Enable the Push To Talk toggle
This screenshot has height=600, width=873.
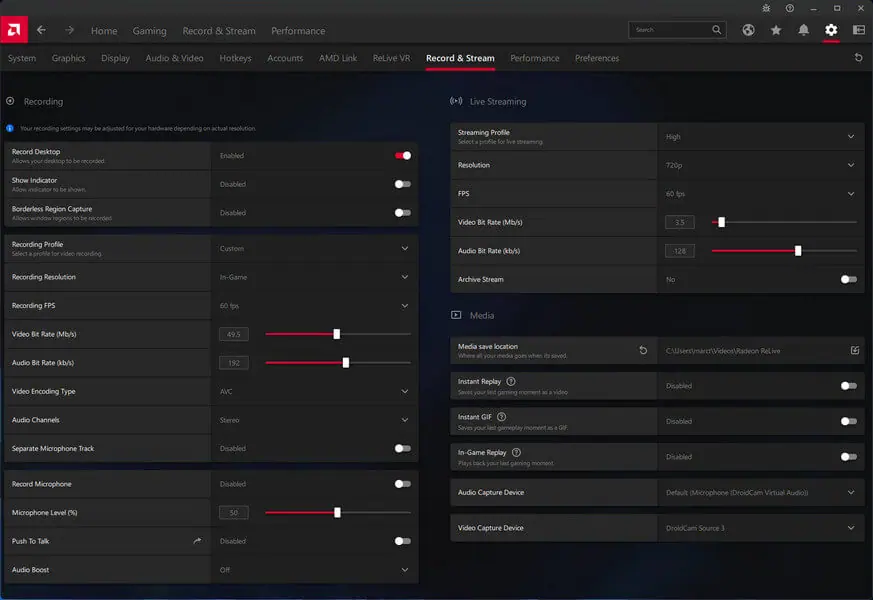tap(403, 540)
